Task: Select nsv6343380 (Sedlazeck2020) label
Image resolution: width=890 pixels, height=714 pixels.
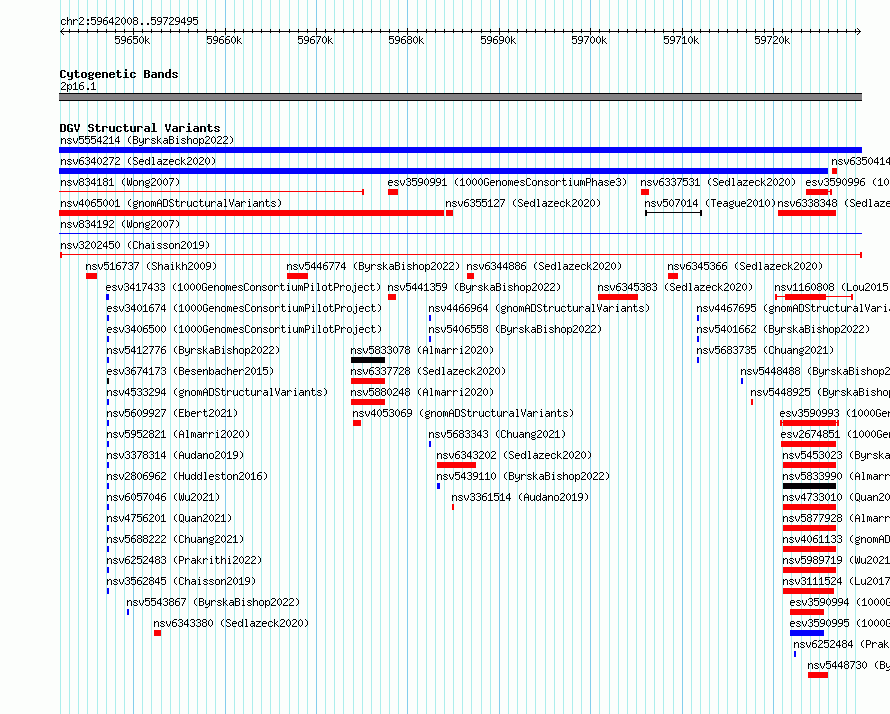Action: [x=231, y=623]
